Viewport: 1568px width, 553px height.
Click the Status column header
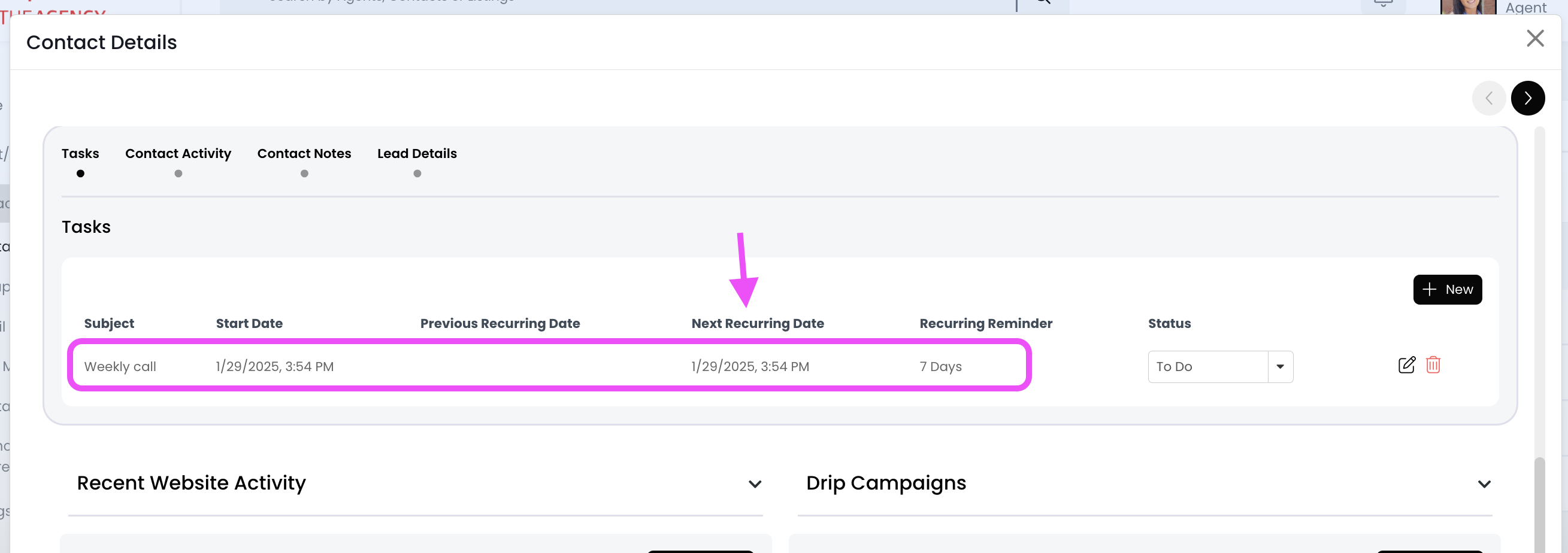point(1169,324)
